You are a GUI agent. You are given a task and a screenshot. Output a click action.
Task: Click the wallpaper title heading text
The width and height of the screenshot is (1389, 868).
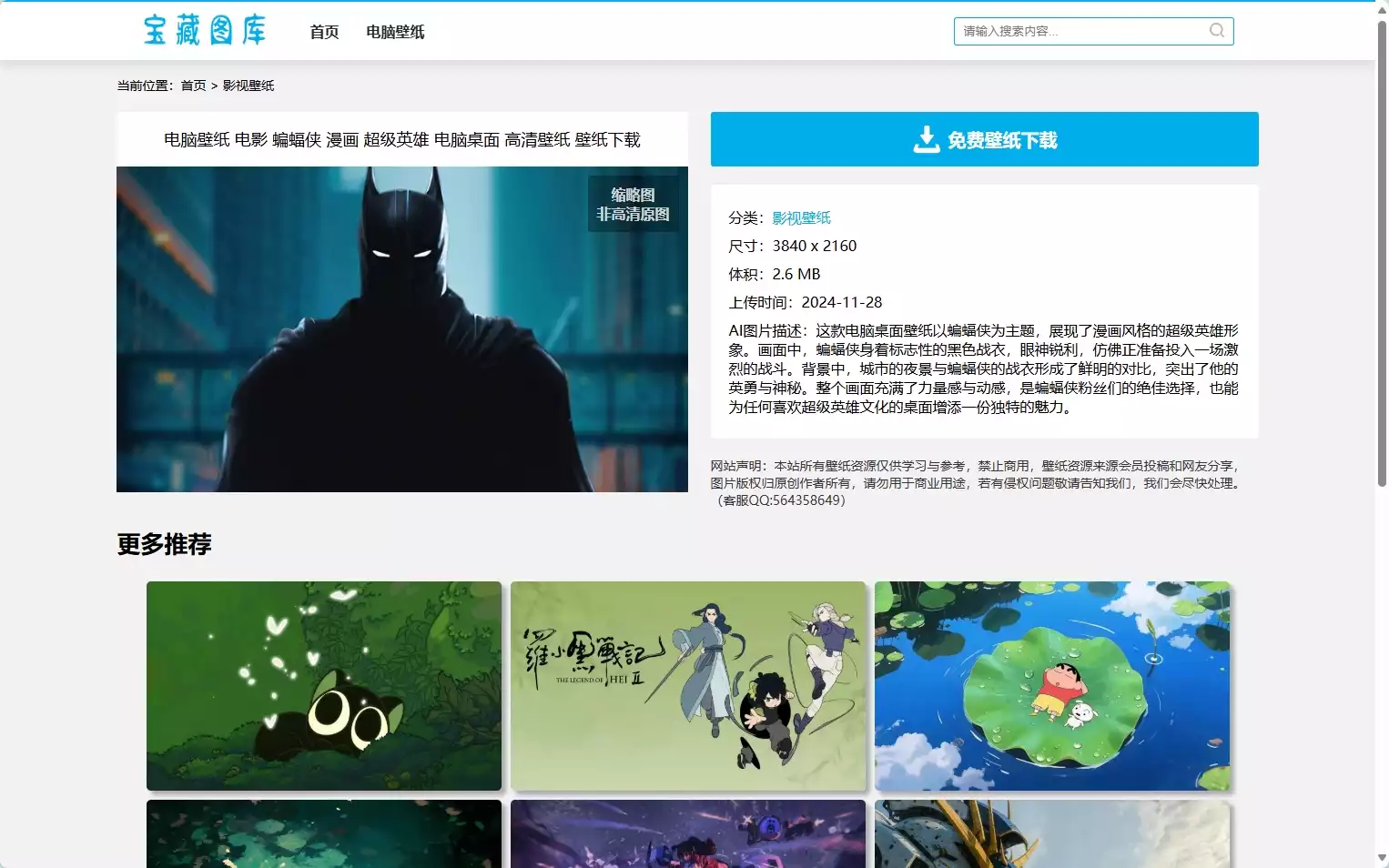(x=402, y=139)
